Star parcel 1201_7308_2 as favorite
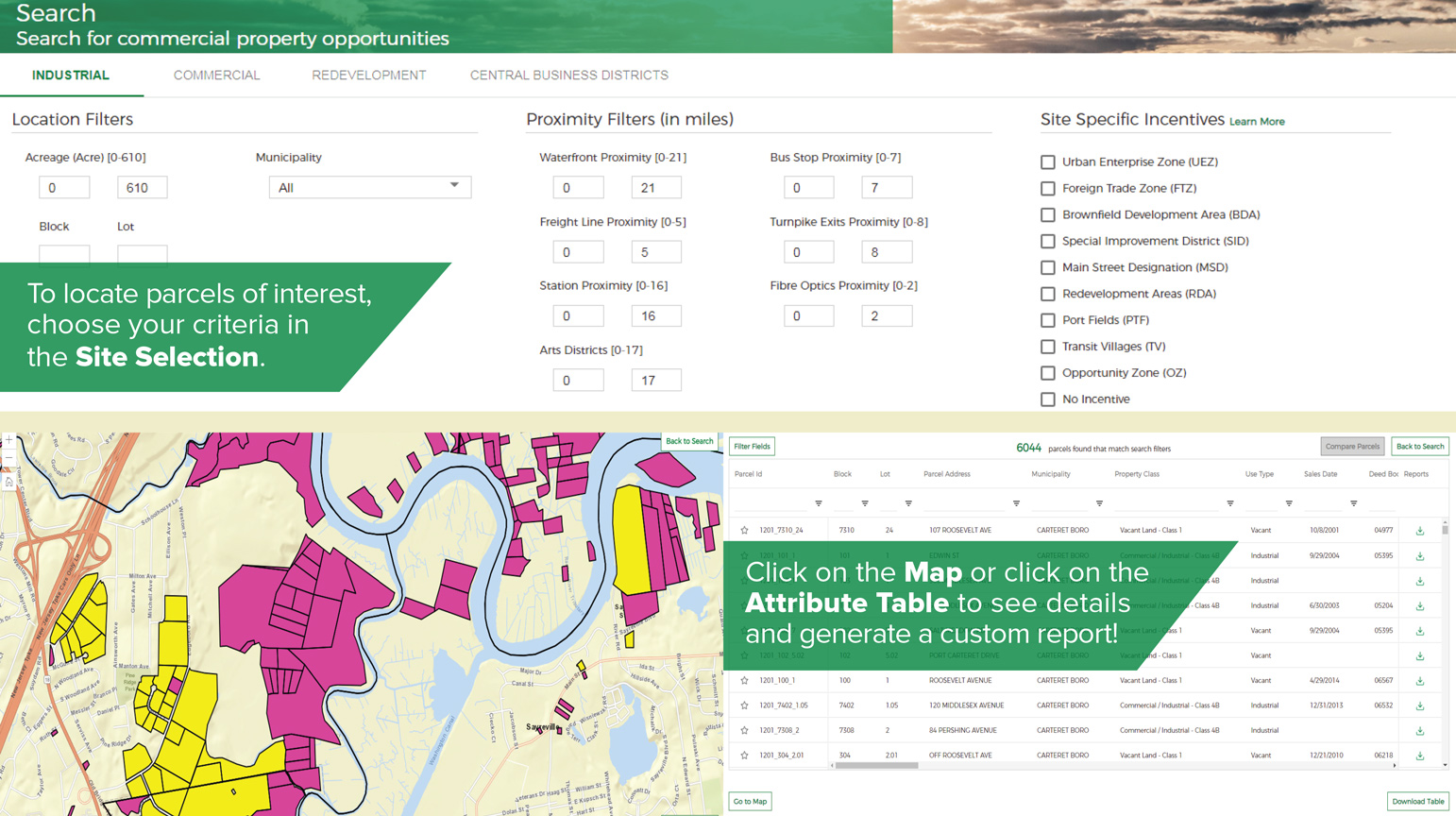The image size is (1456, 816). [744, 730]
